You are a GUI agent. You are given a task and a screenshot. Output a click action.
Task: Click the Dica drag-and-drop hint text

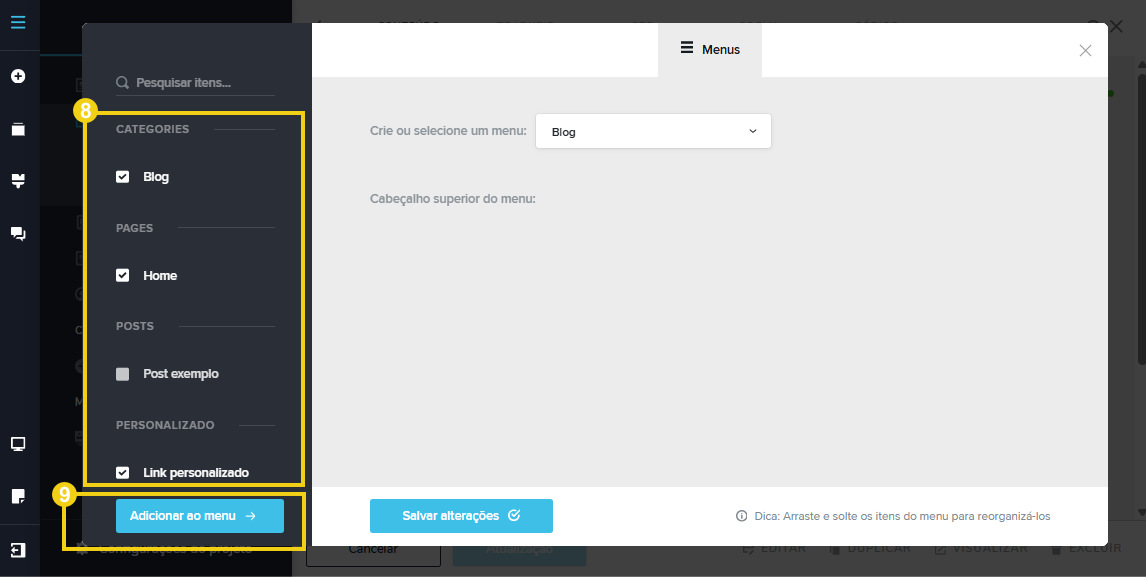click(x=903, y=516)
